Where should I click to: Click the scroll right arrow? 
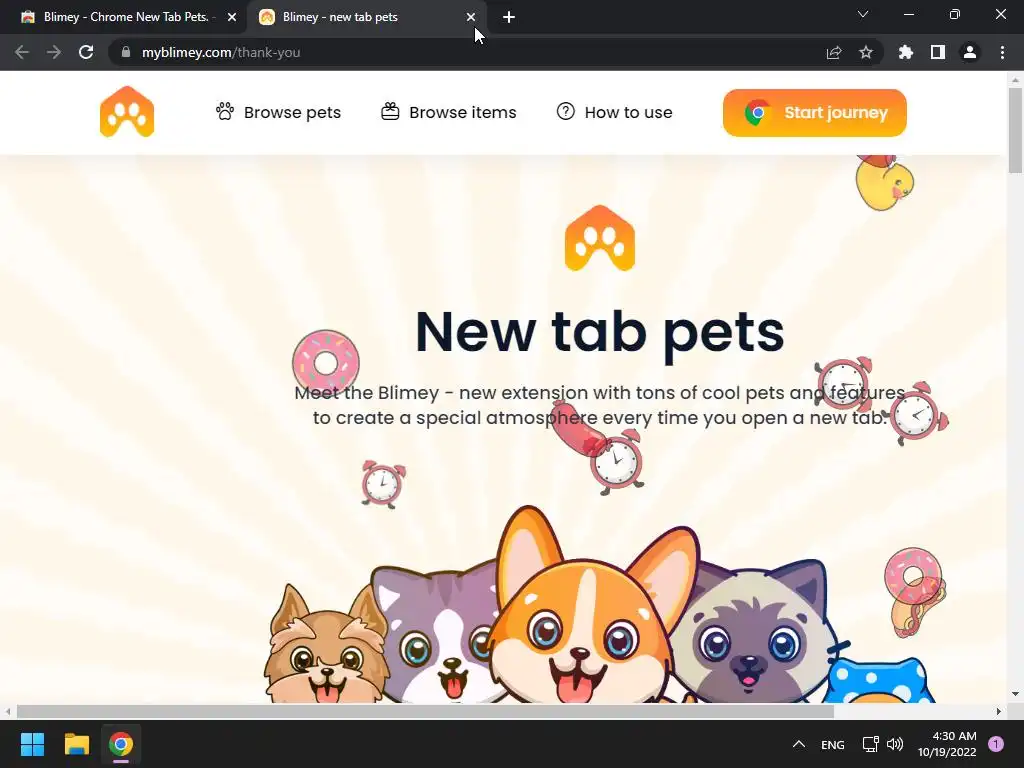(999, 711)
